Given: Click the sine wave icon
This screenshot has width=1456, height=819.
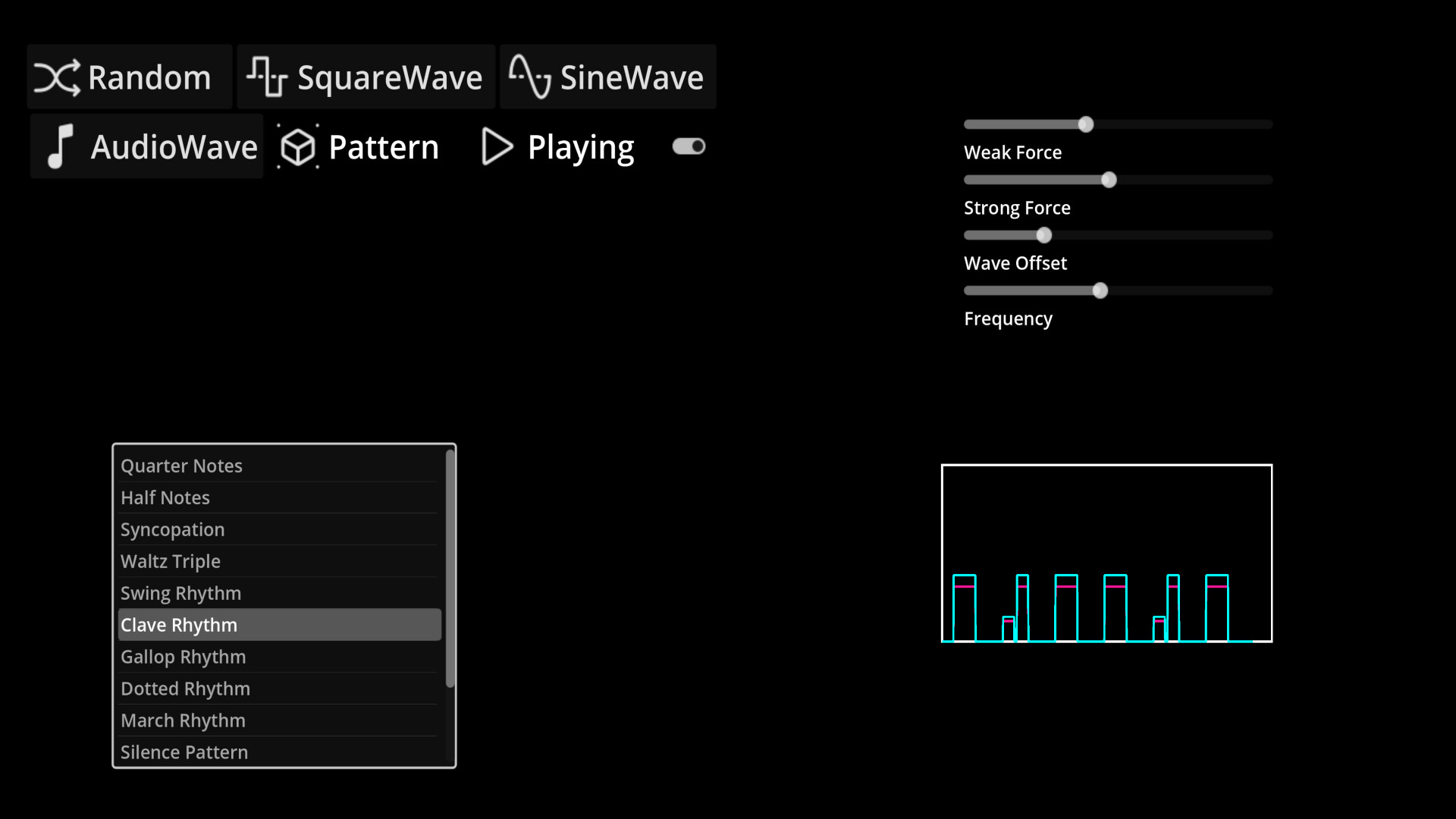Looking at the screenshot, I should [x=531, y=76].
